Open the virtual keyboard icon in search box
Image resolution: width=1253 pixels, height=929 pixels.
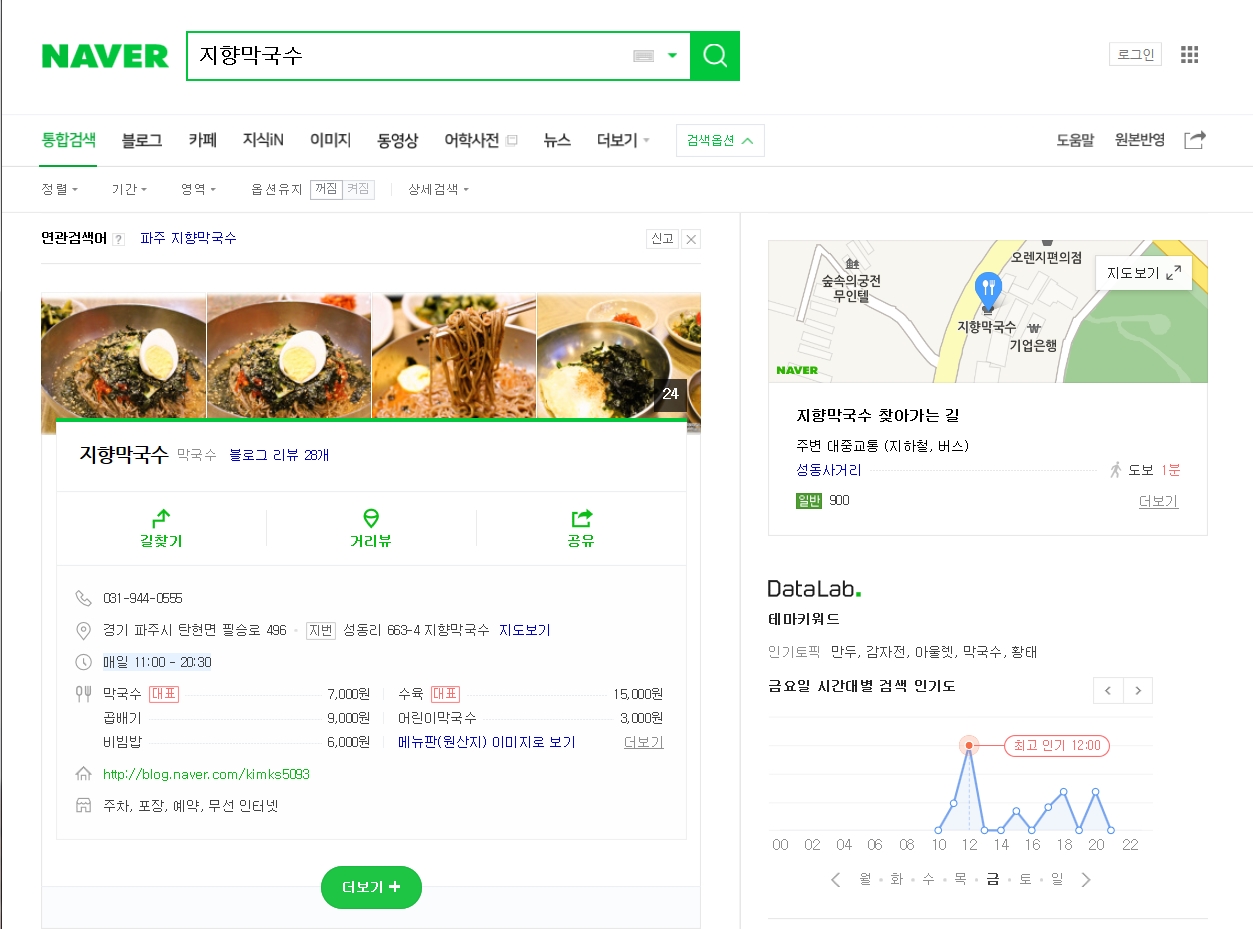pos(643,56)
